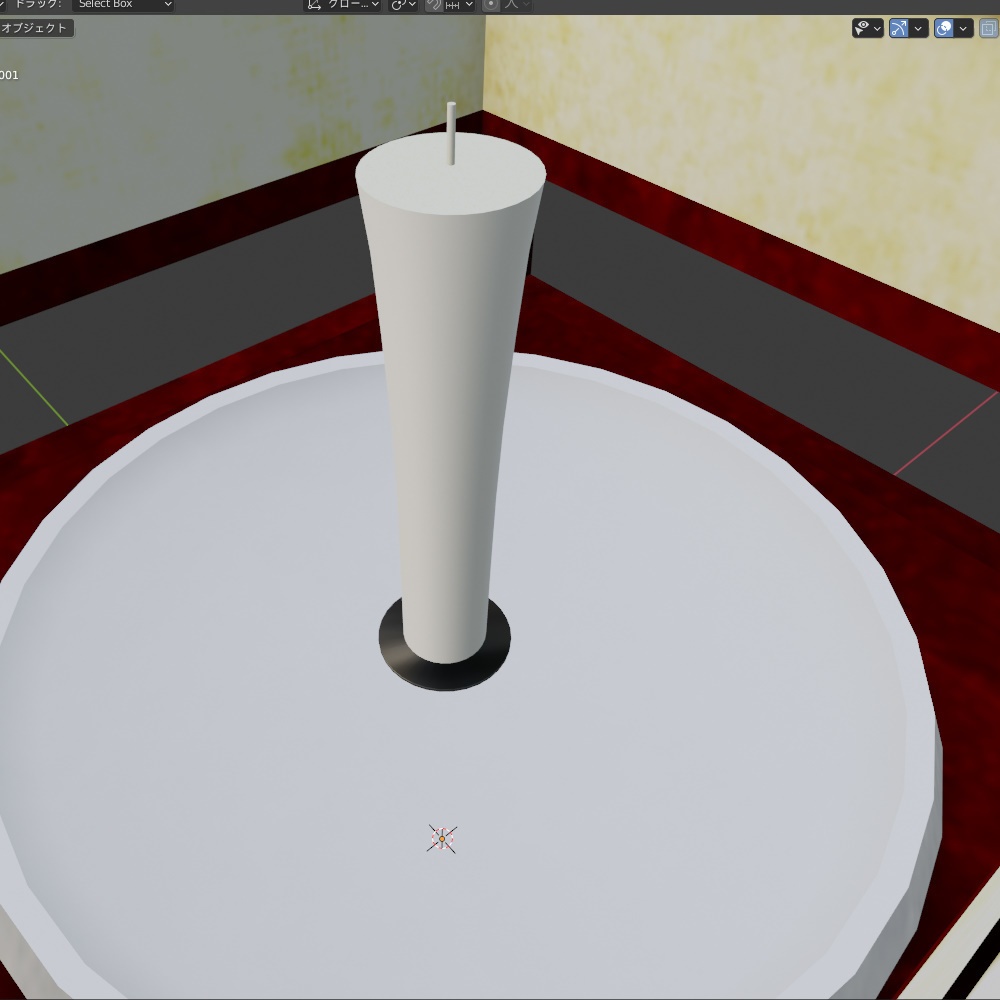The width and height of the screenshot is (1000, 1000).
Task: Click the X-Ray shading square icon
Action: [x=988, y=28]
